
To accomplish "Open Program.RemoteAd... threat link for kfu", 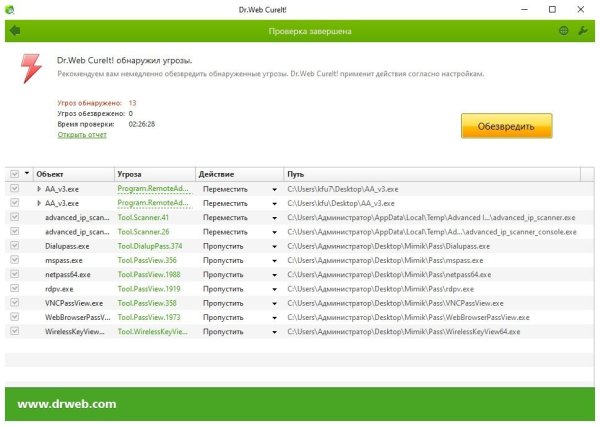I will point(153,203).
